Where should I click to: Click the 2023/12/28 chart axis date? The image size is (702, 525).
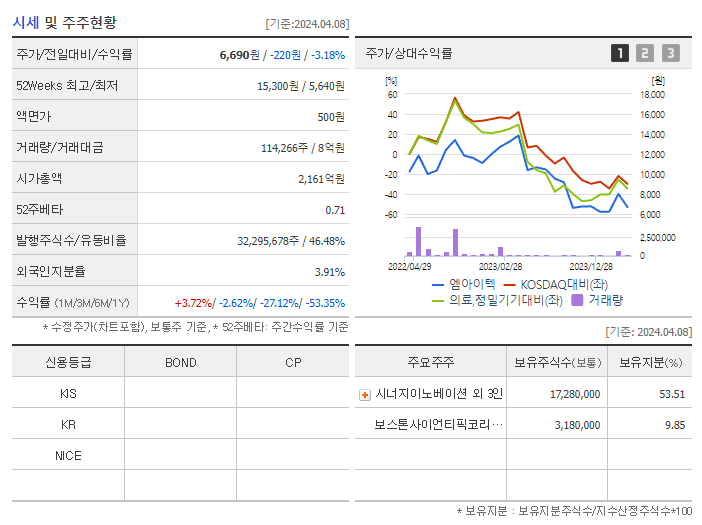click(591, 267)
